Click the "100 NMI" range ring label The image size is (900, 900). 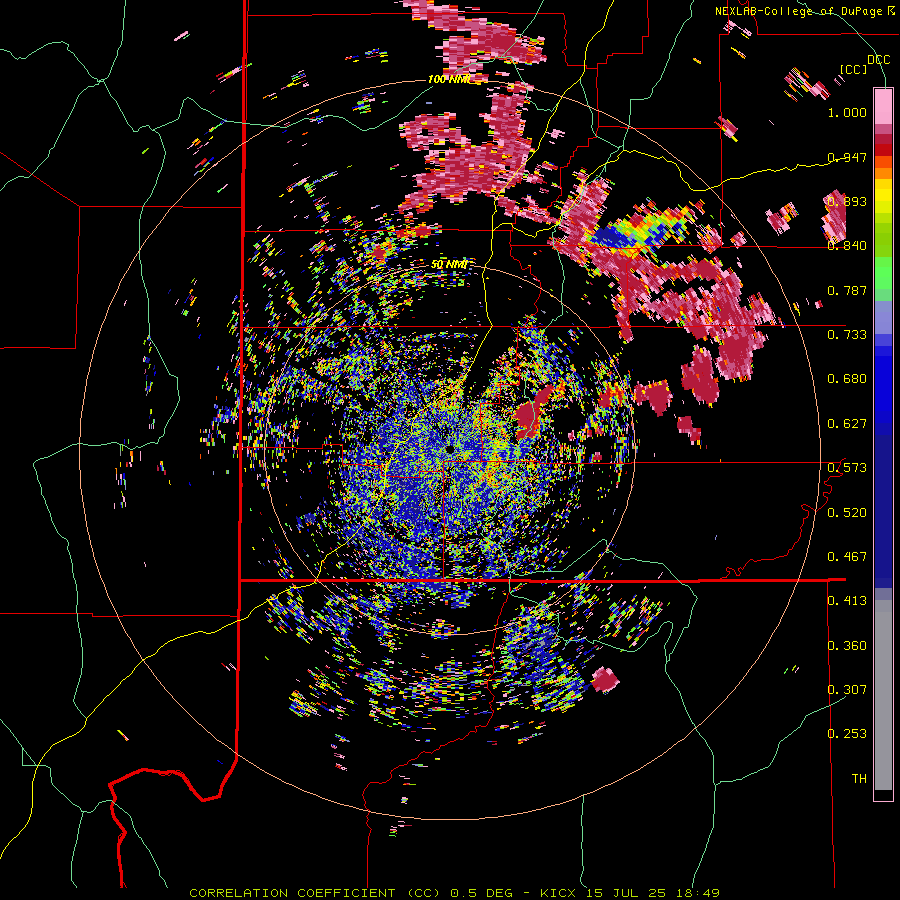click(448, 79)
